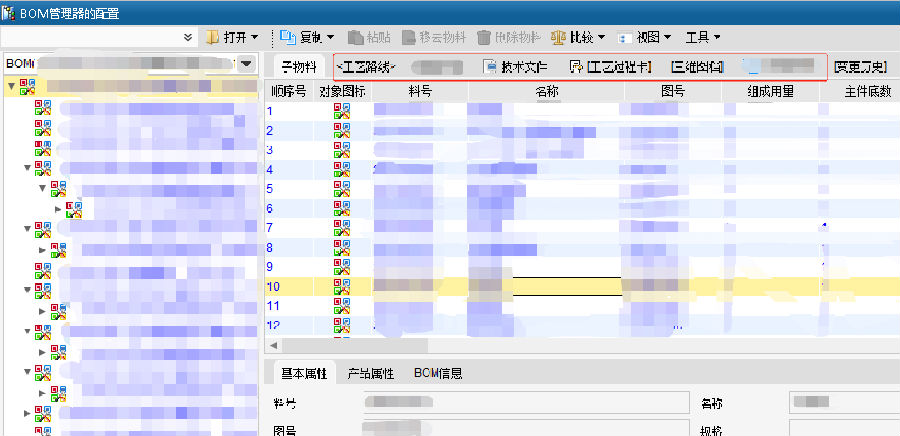The width and height of the screenshot is (900, 436).
Task: Click the left arrow of horizontal scrollbar
Action: [274, 345]
